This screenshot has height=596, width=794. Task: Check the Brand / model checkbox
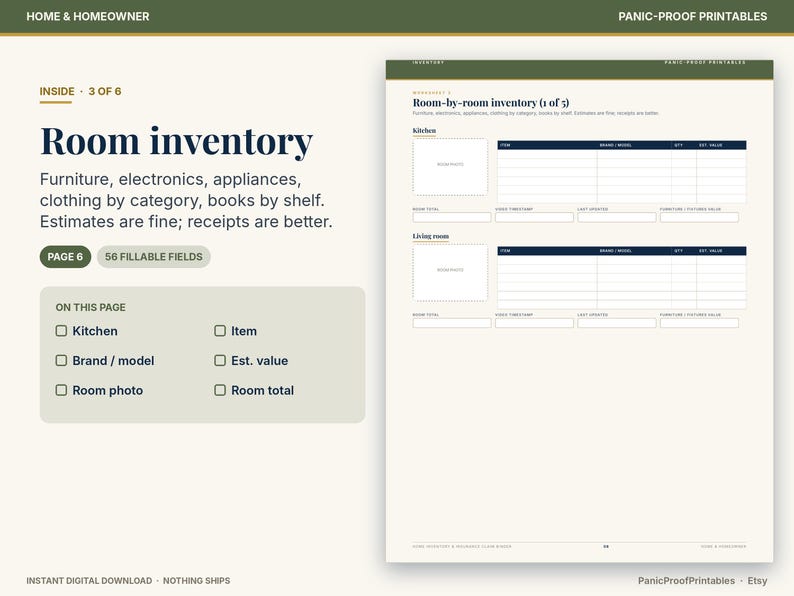tap(61, 360)
